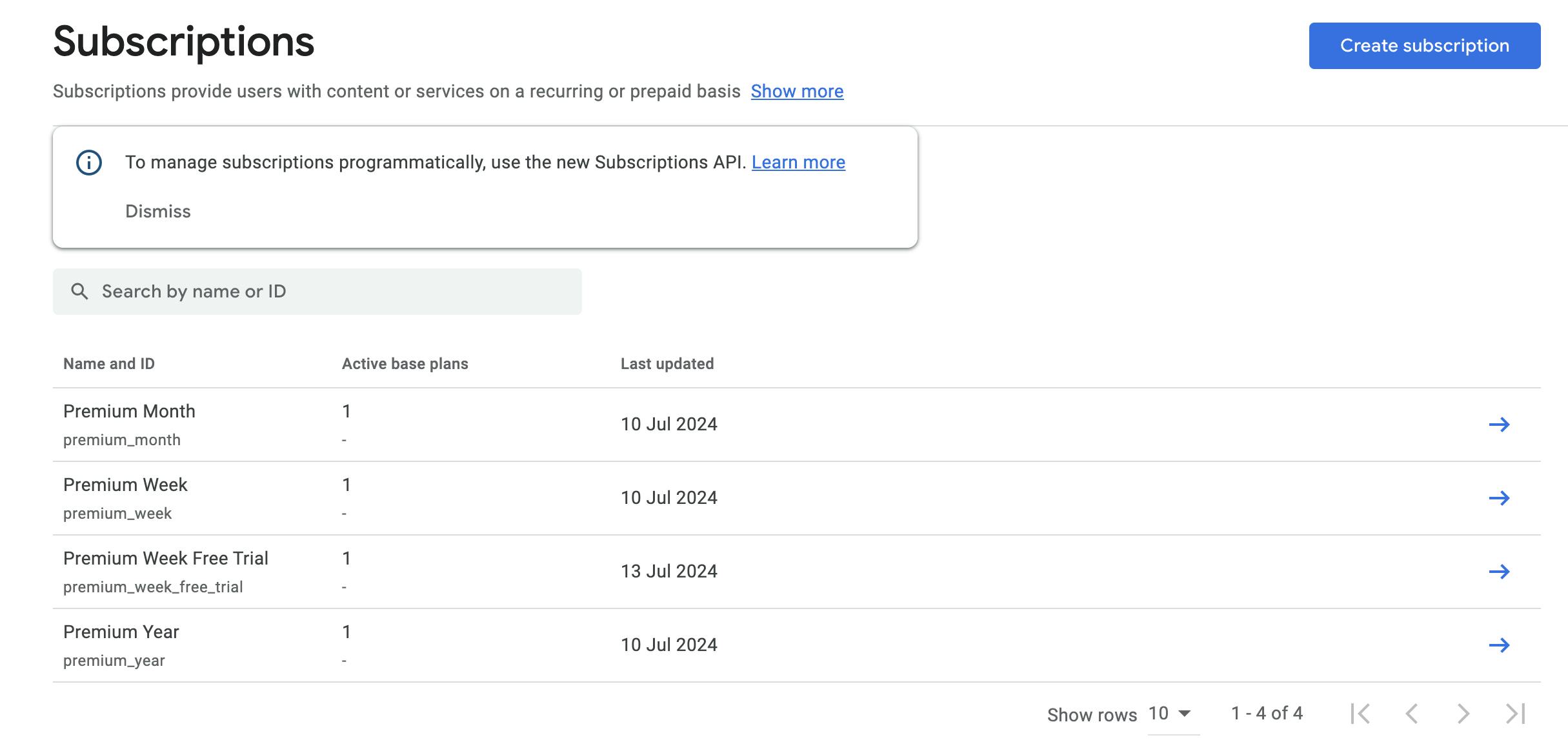The height and width of the screenshot is (742, 1568).
Task: Open Premium Week Free Trial arrow
Action: coord(1499,572)
